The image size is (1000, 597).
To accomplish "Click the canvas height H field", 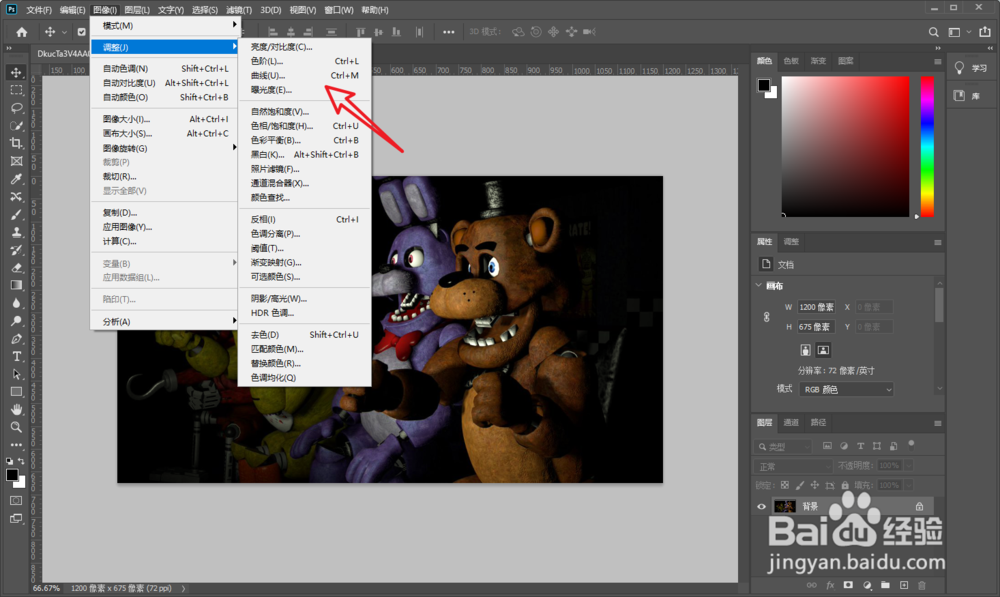I will [x=816, y=327].
